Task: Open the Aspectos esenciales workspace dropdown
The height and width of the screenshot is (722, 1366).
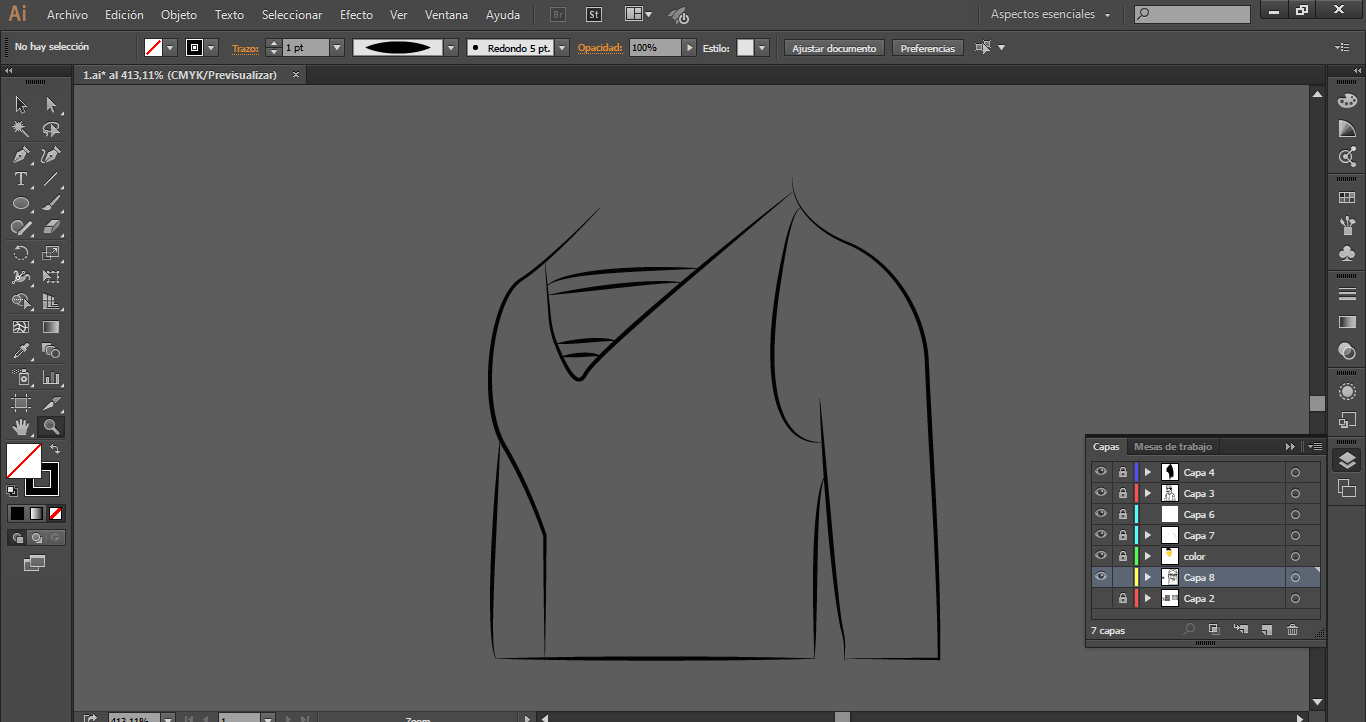Action: tap(1051, 15)
